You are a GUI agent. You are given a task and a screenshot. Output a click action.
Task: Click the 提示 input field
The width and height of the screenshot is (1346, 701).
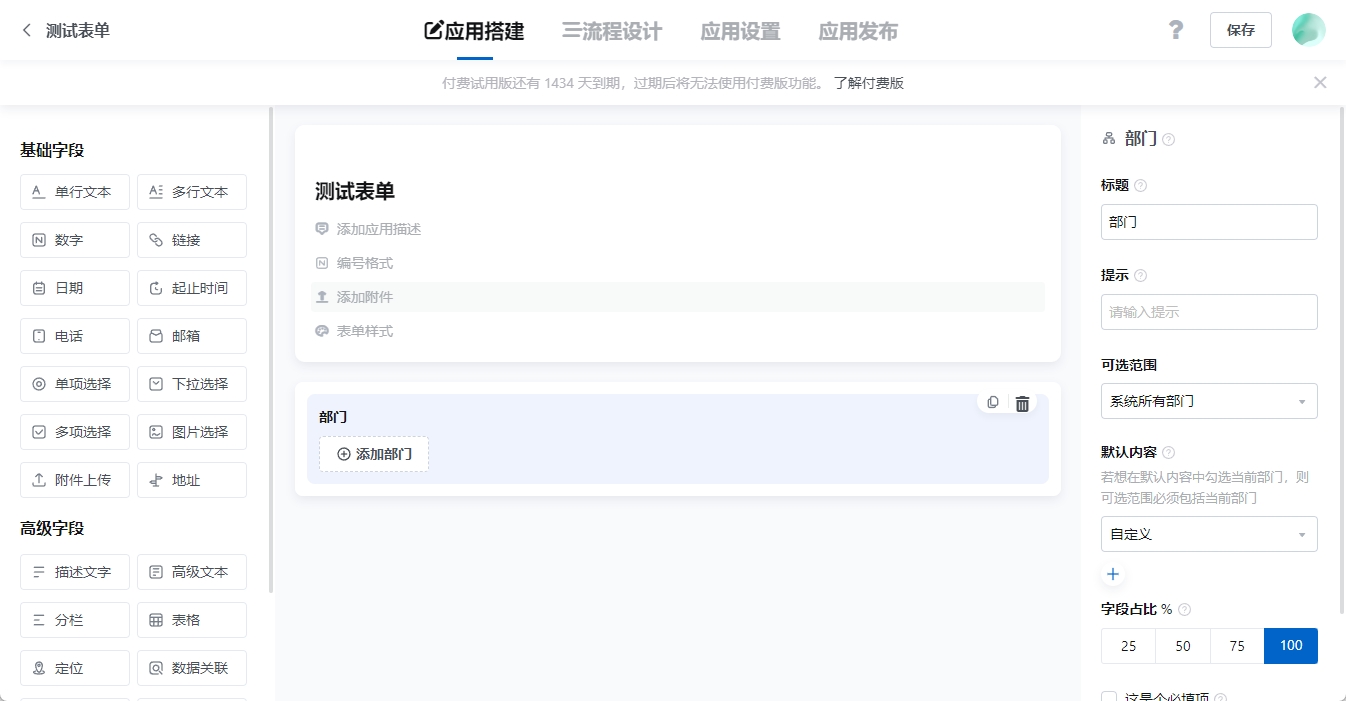(x=1208, y=312)
